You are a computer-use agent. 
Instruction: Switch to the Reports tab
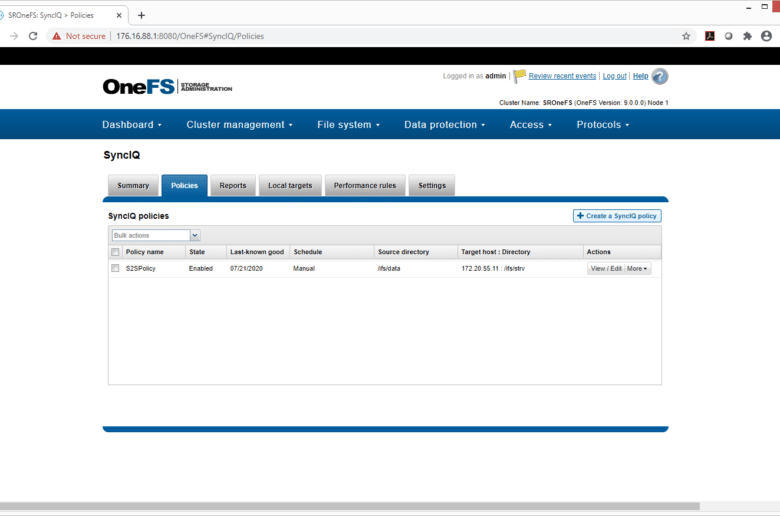[233, 186]
